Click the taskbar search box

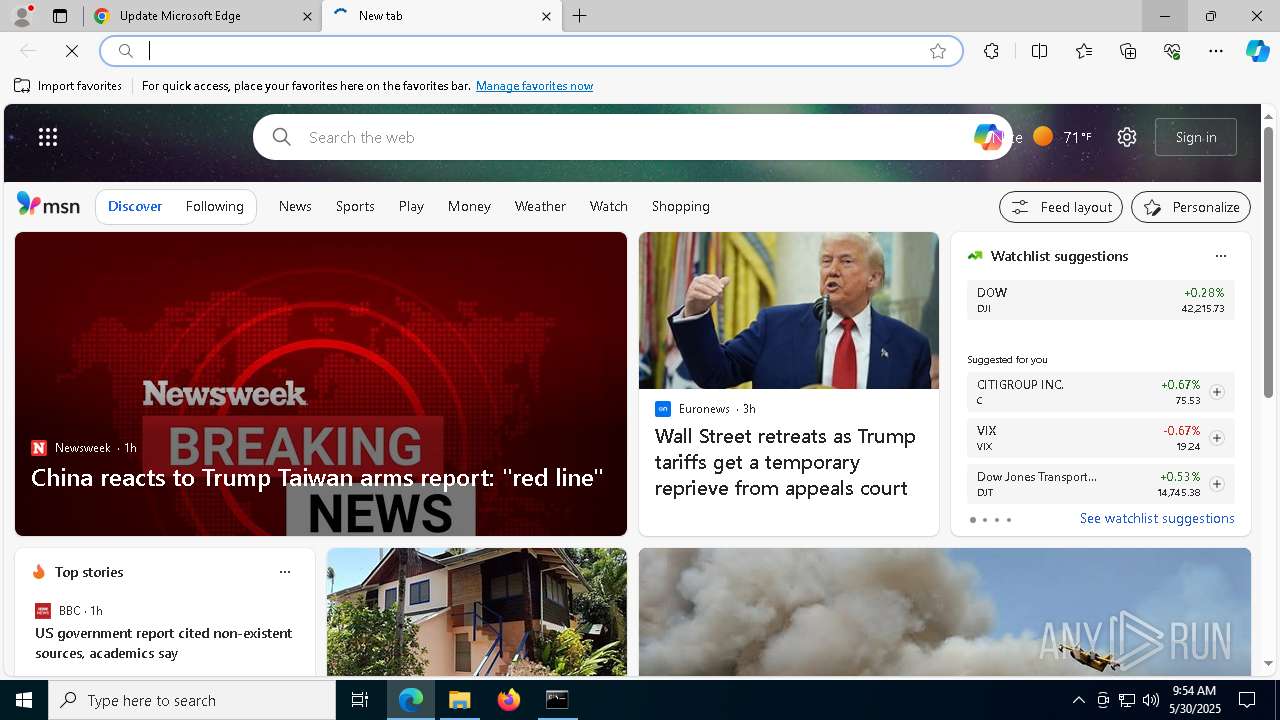pyautogui.click(x=192, y=700)
